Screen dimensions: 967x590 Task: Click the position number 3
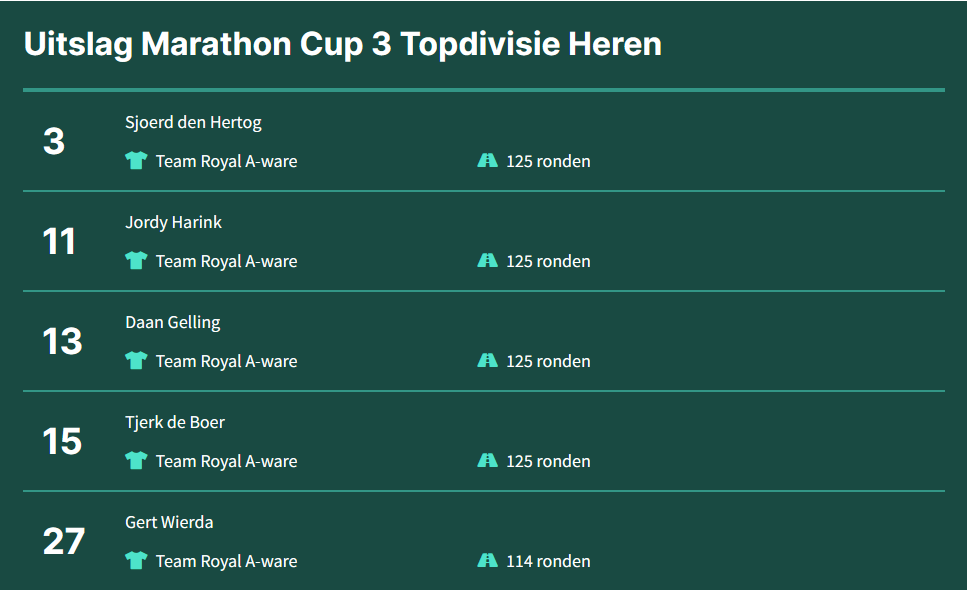(54, 141)
